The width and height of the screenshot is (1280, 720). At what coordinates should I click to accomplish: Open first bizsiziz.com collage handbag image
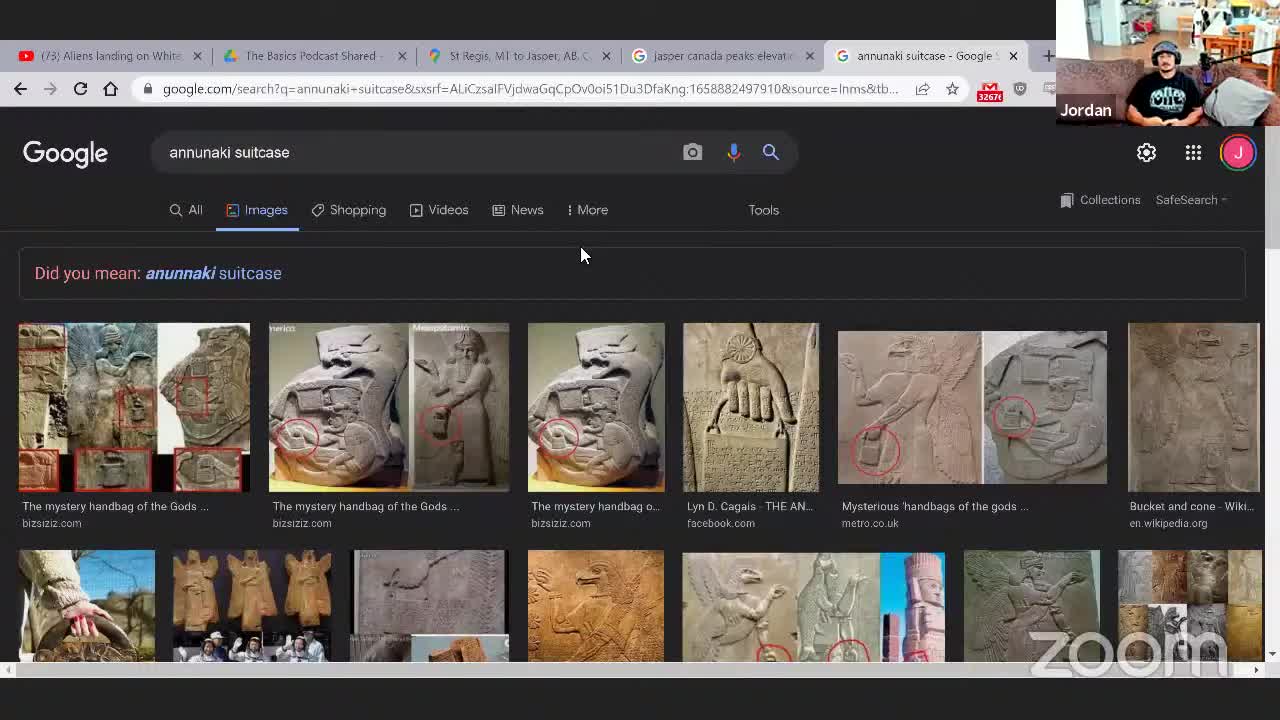coord(134,407)
